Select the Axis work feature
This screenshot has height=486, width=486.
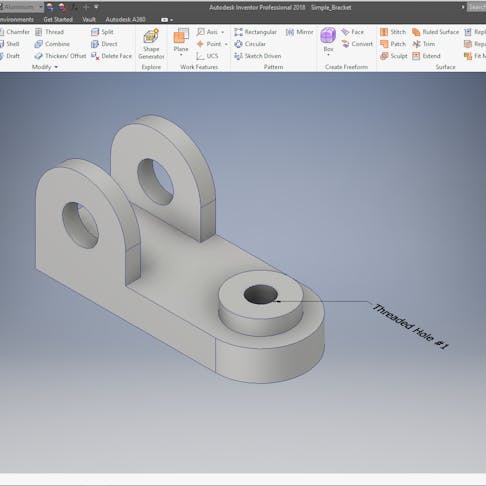pyautogui.click(x=207, y=32)
